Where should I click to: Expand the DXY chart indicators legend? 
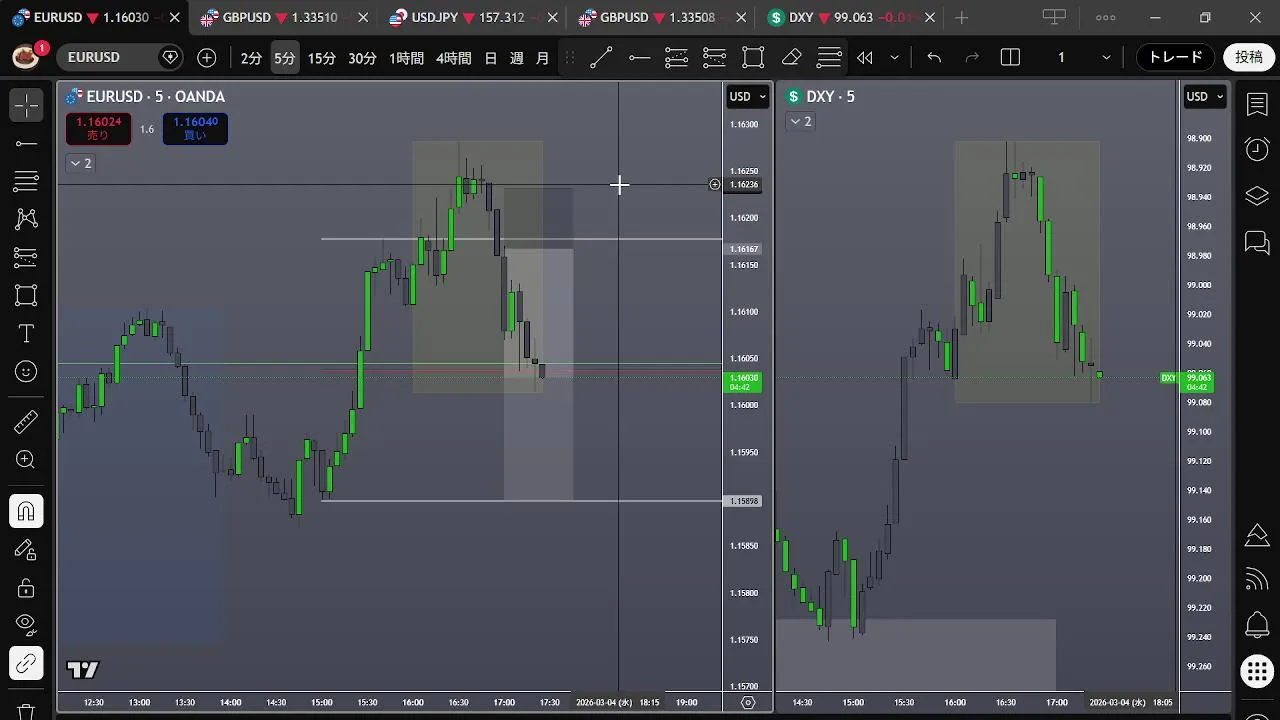(x=801, y=121)
